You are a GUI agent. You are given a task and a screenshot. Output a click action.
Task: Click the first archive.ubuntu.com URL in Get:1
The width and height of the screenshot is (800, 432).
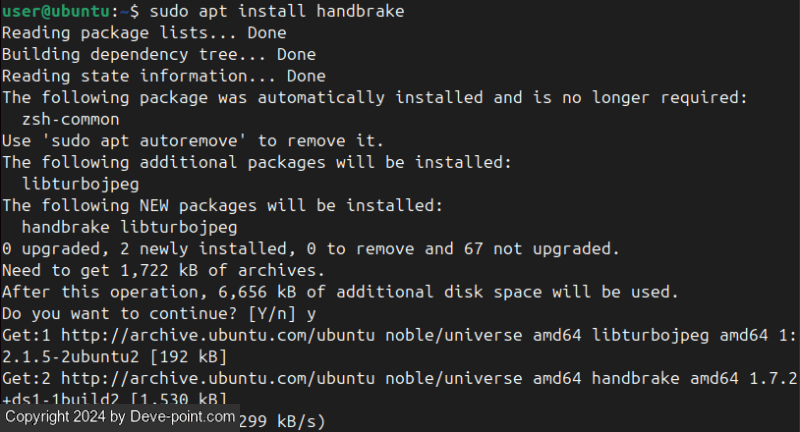pos(218,335)
